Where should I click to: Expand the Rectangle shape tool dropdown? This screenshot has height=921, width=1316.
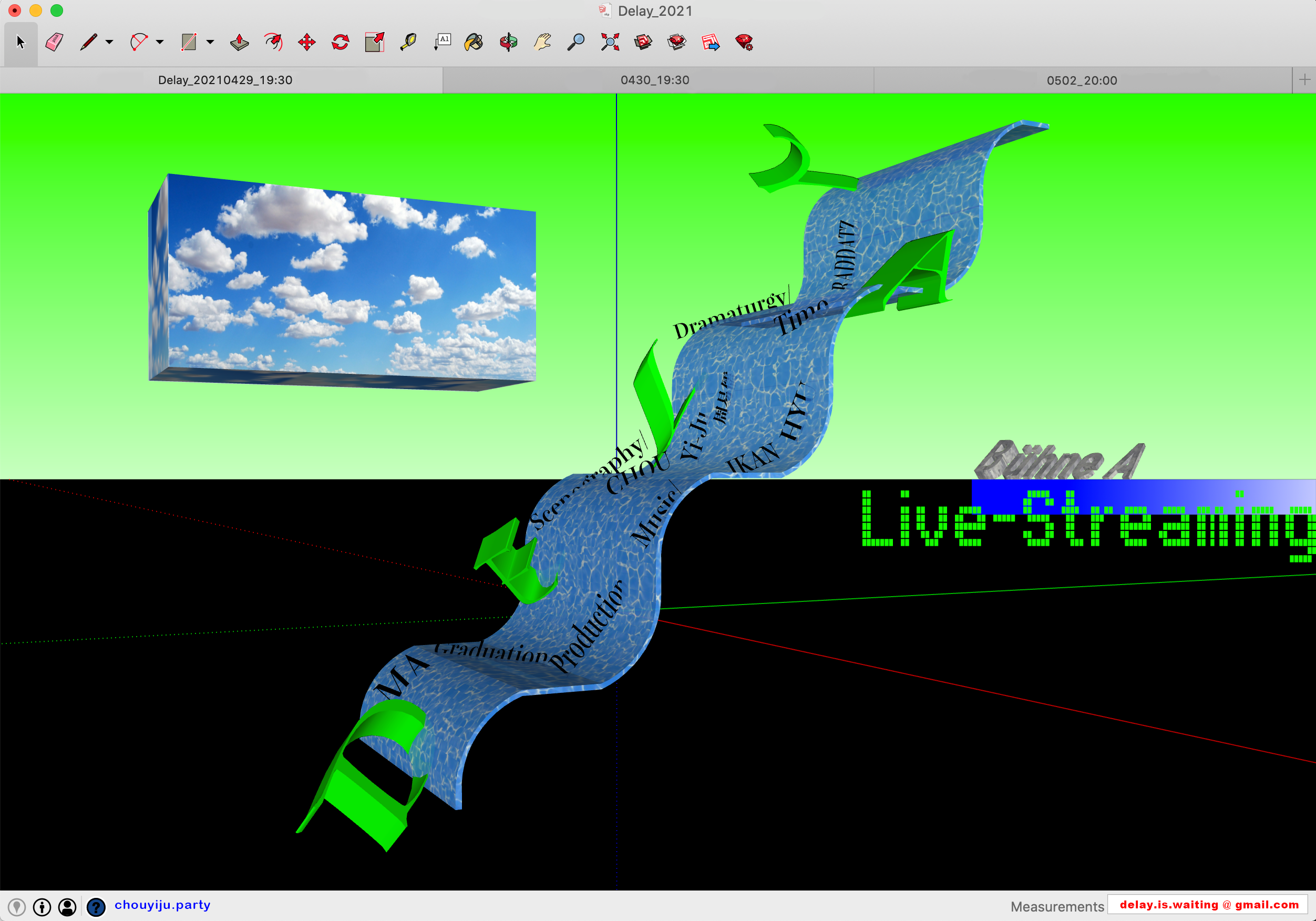210,42
